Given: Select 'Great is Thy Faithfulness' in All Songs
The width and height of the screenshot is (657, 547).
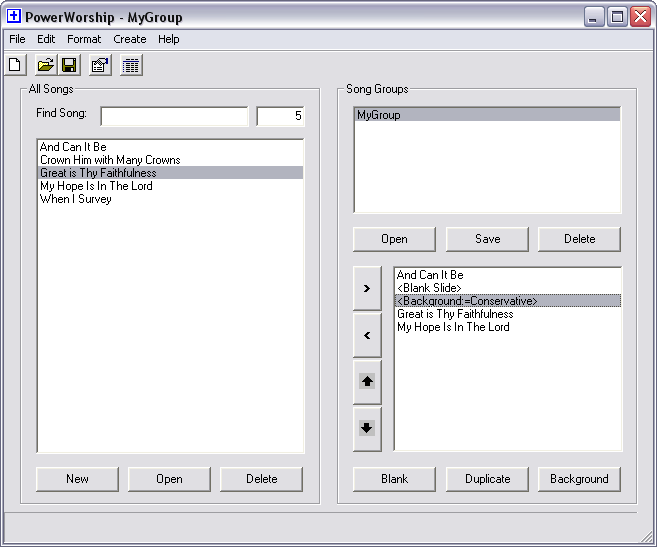Looking at the screenshot, I should 171,173.
